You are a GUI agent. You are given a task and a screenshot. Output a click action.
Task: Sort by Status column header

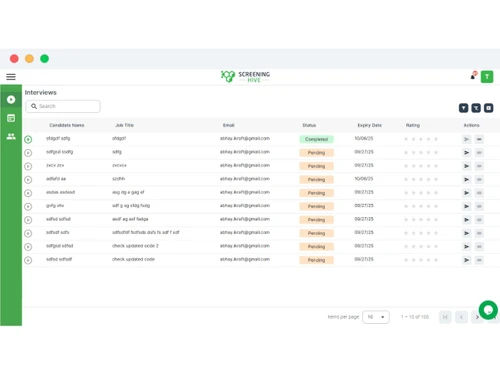point(309,125)
